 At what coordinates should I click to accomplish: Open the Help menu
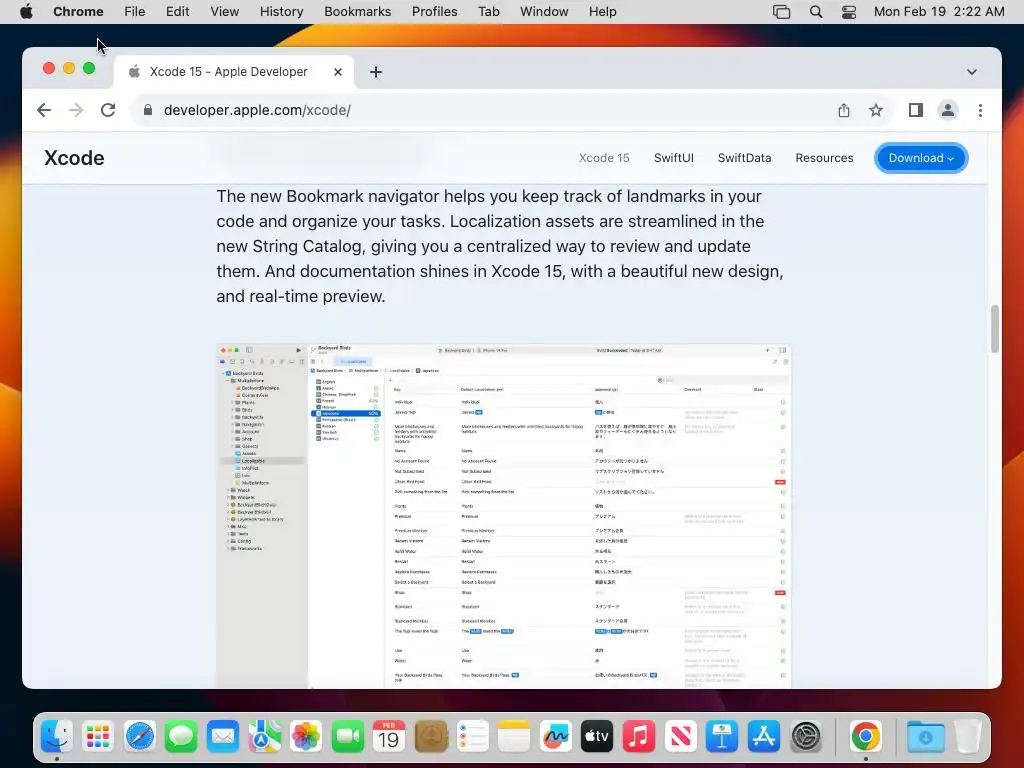tap(602, 12)
